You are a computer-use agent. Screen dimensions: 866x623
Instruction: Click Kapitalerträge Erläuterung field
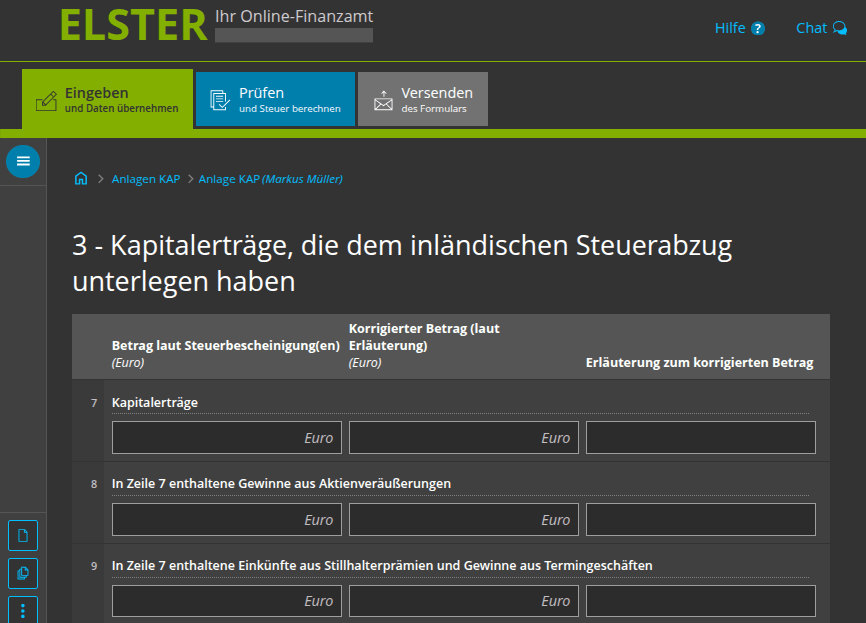(x=700, y=437)
